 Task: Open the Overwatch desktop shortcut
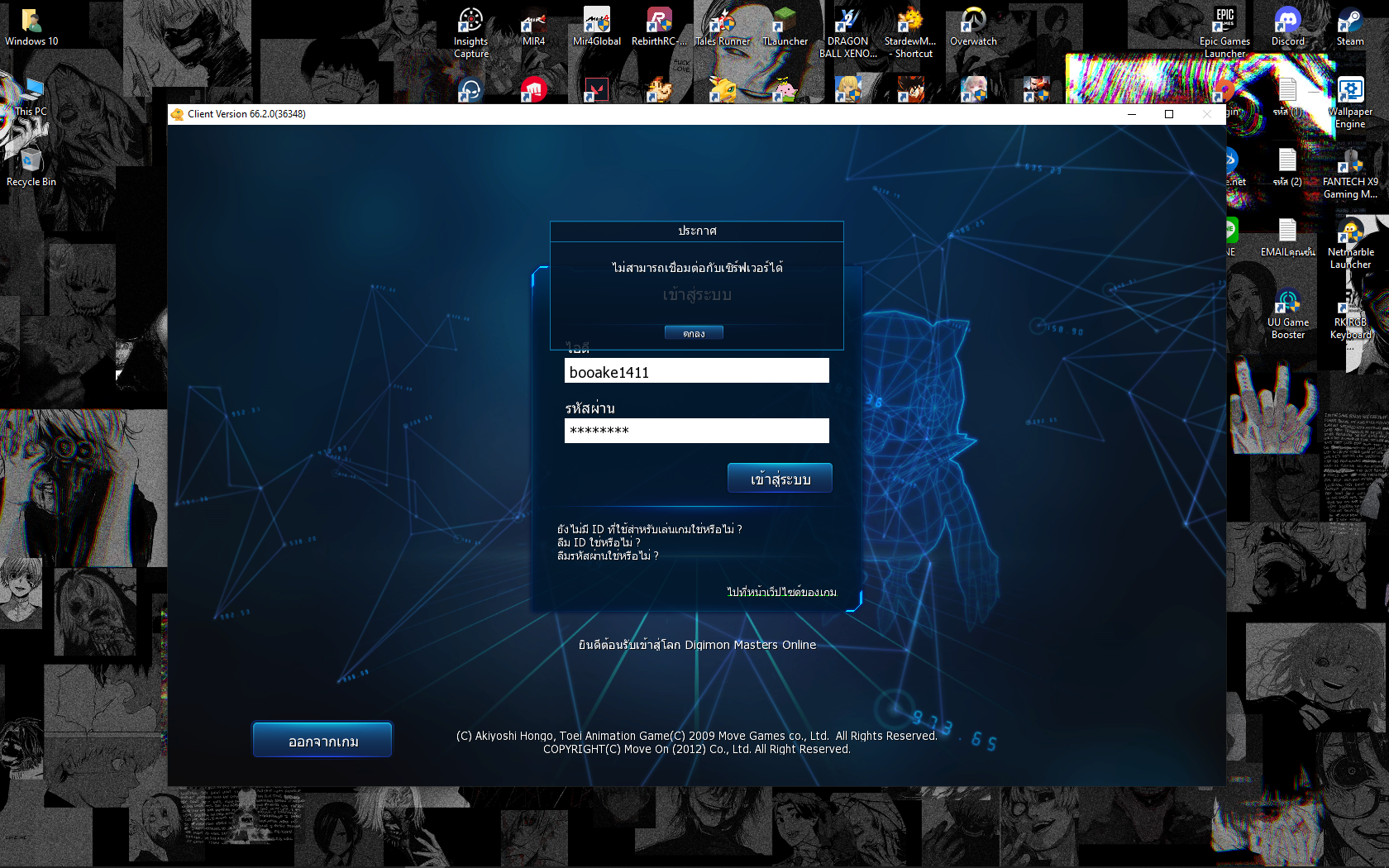click(x=973, y=25)
